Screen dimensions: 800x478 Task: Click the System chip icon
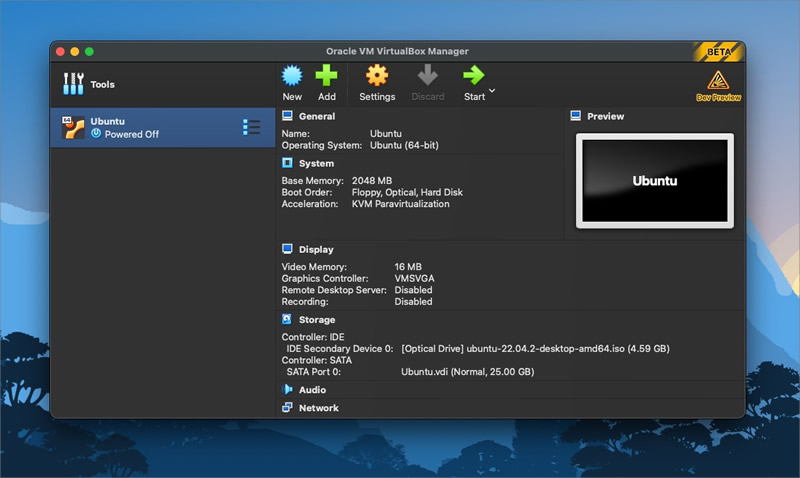click(x=287, y=163)
